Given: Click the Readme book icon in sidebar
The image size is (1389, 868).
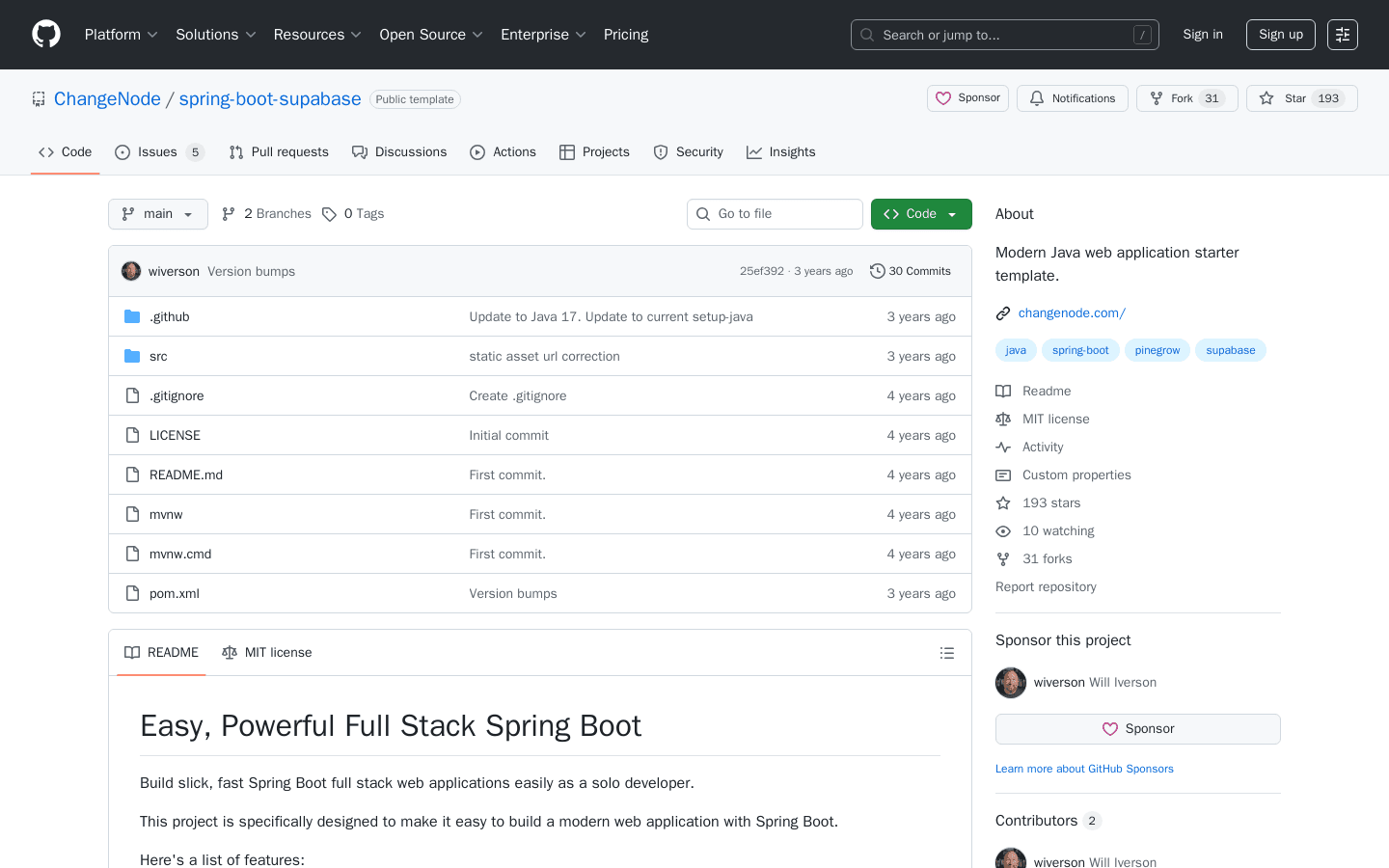Looking at the screenshot, I should point(1003,391).
